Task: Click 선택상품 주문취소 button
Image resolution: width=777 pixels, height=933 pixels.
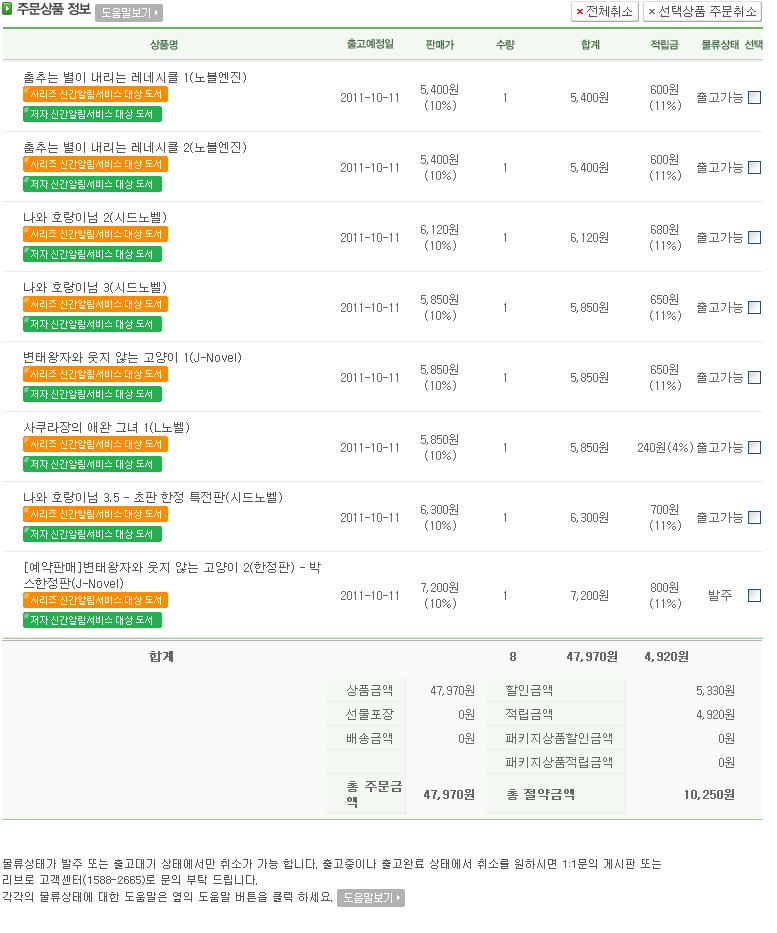Action: pos(702,12)
